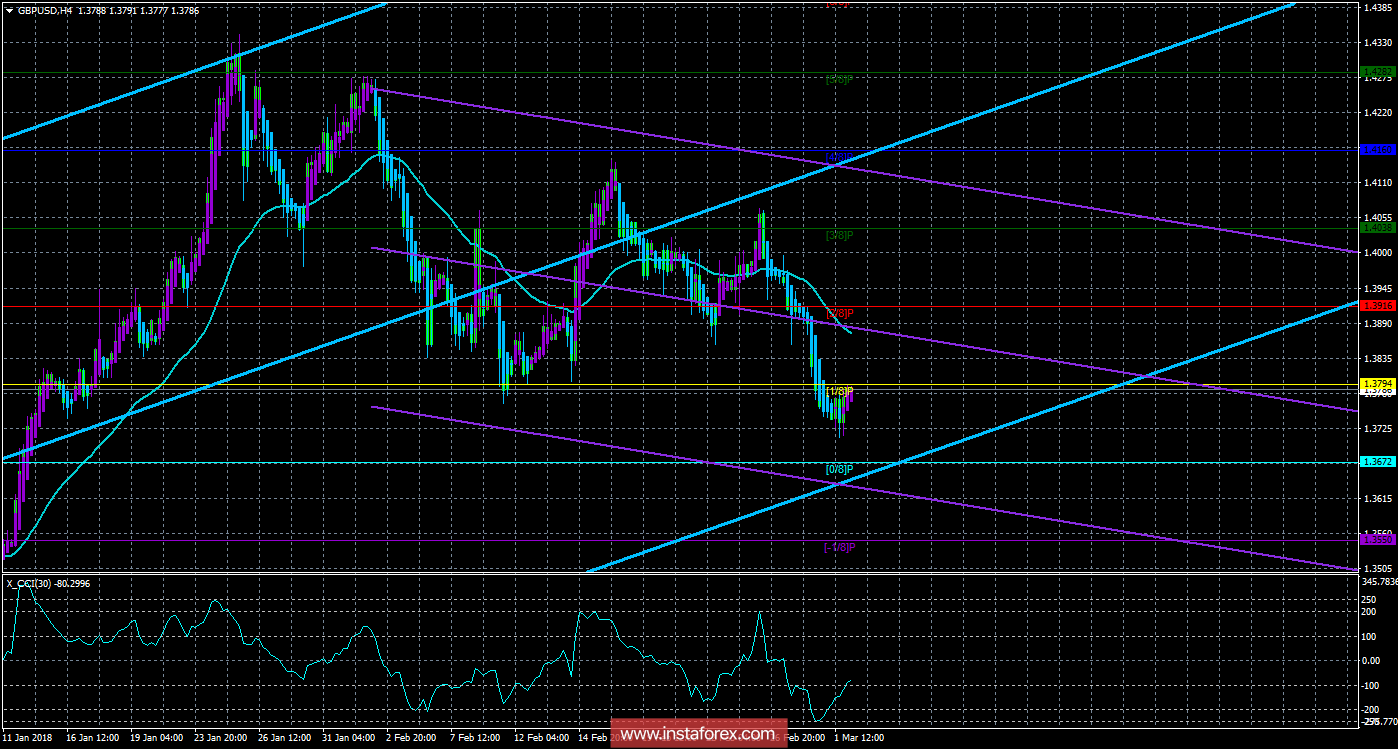
Task: Click the 0.00 CCI scale value
Action: click(x=1373, y=661)
